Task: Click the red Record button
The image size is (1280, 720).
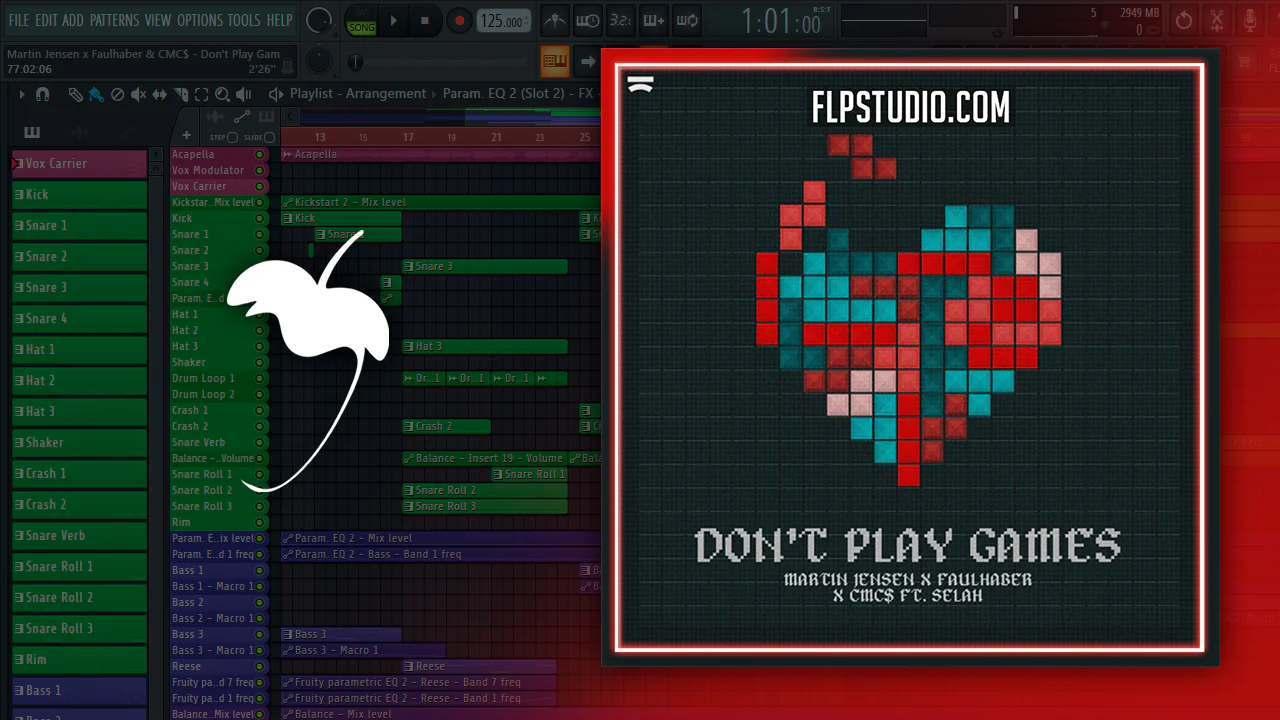Action: 459,21
